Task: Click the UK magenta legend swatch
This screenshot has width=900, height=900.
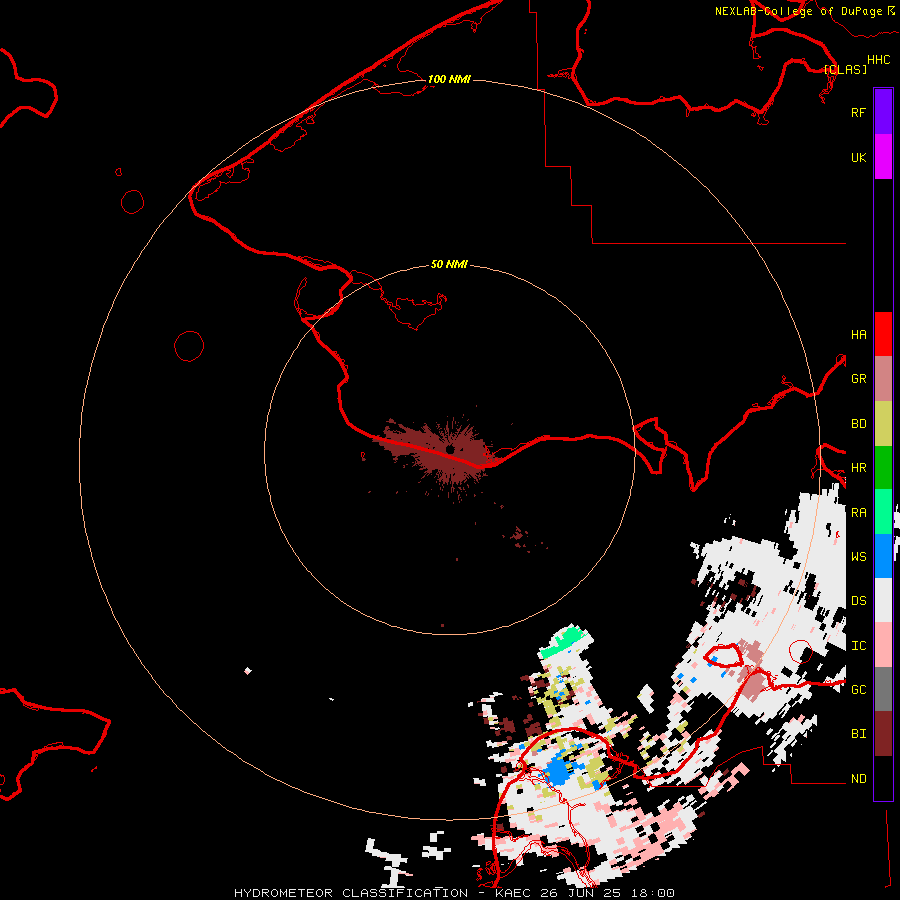Action: [883, 157]
